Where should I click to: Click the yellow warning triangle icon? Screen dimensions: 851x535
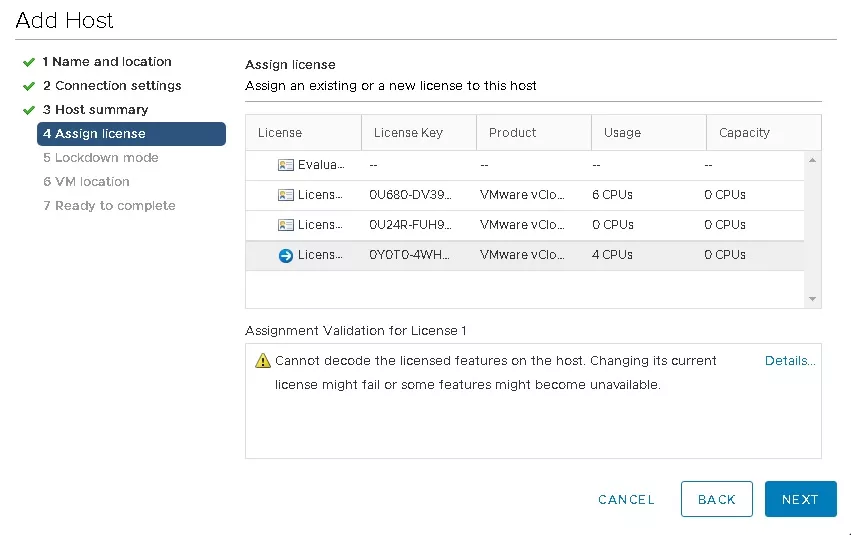tap(263, 361)
